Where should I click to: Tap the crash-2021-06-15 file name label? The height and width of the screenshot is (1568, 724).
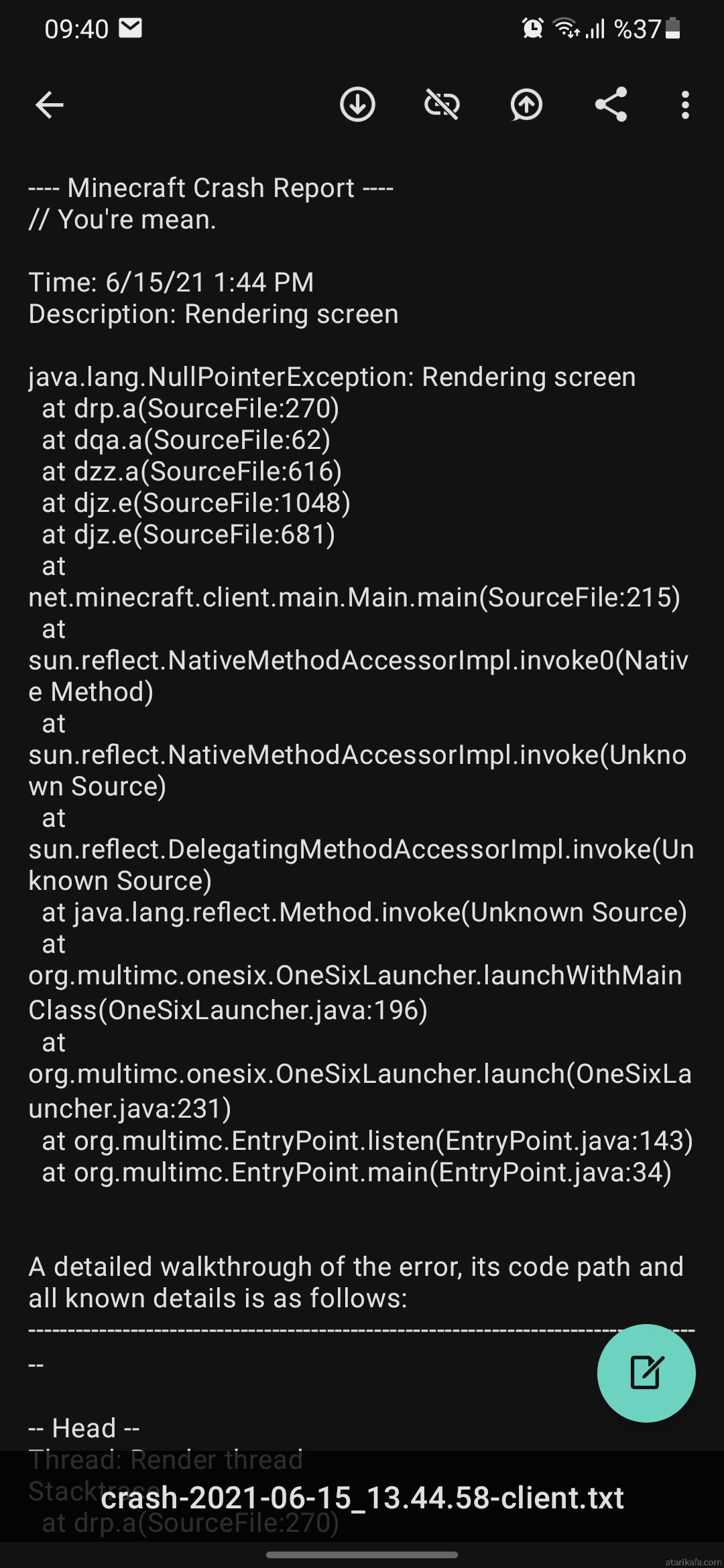coord(362,1497)
